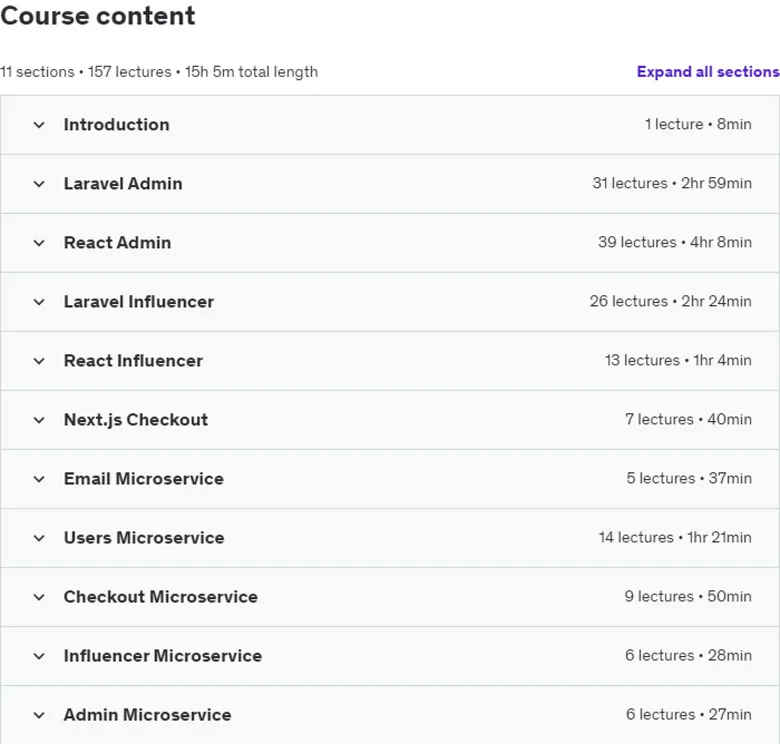Click chevron icon next to Email Microservice
780x744 pixels.
tap(39, 479)
